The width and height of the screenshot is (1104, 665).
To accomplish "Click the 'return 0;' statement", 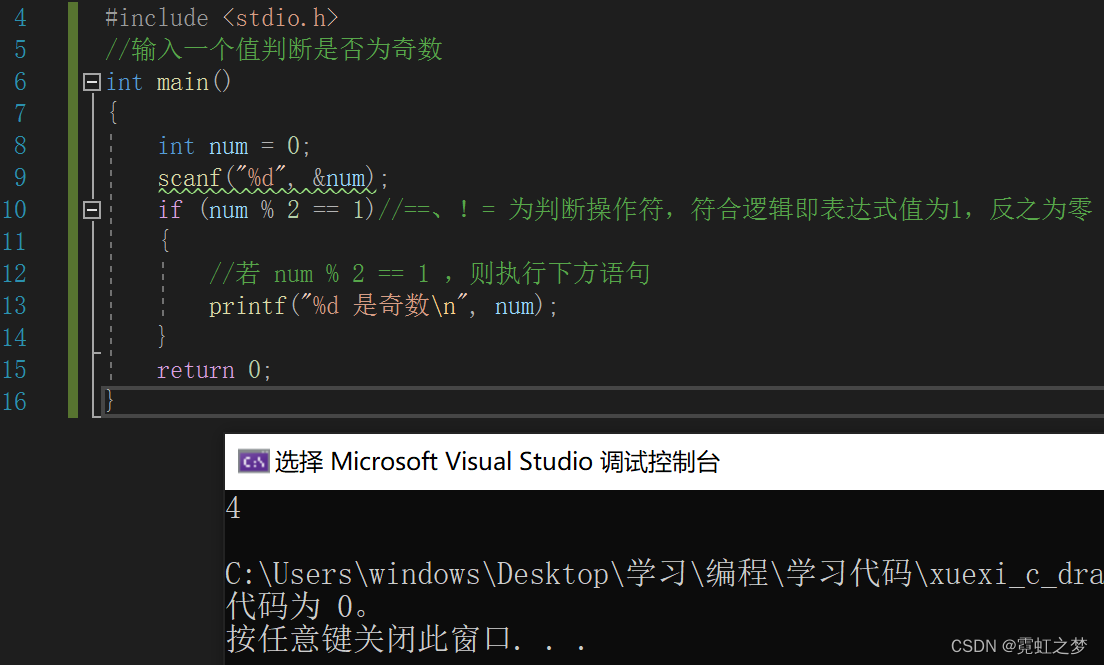I will (x=214, y=370).
